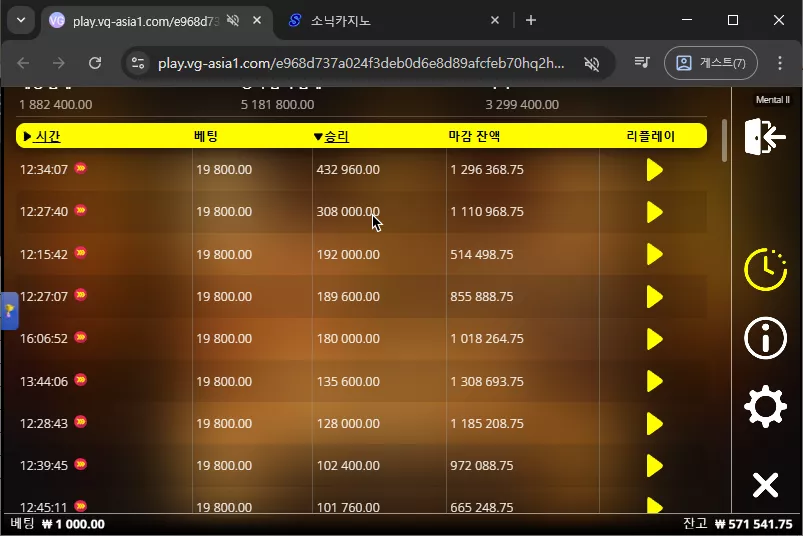Viewport: 803px width, 536px height.
Task: View site information icon in address bar
Action: 138,63
